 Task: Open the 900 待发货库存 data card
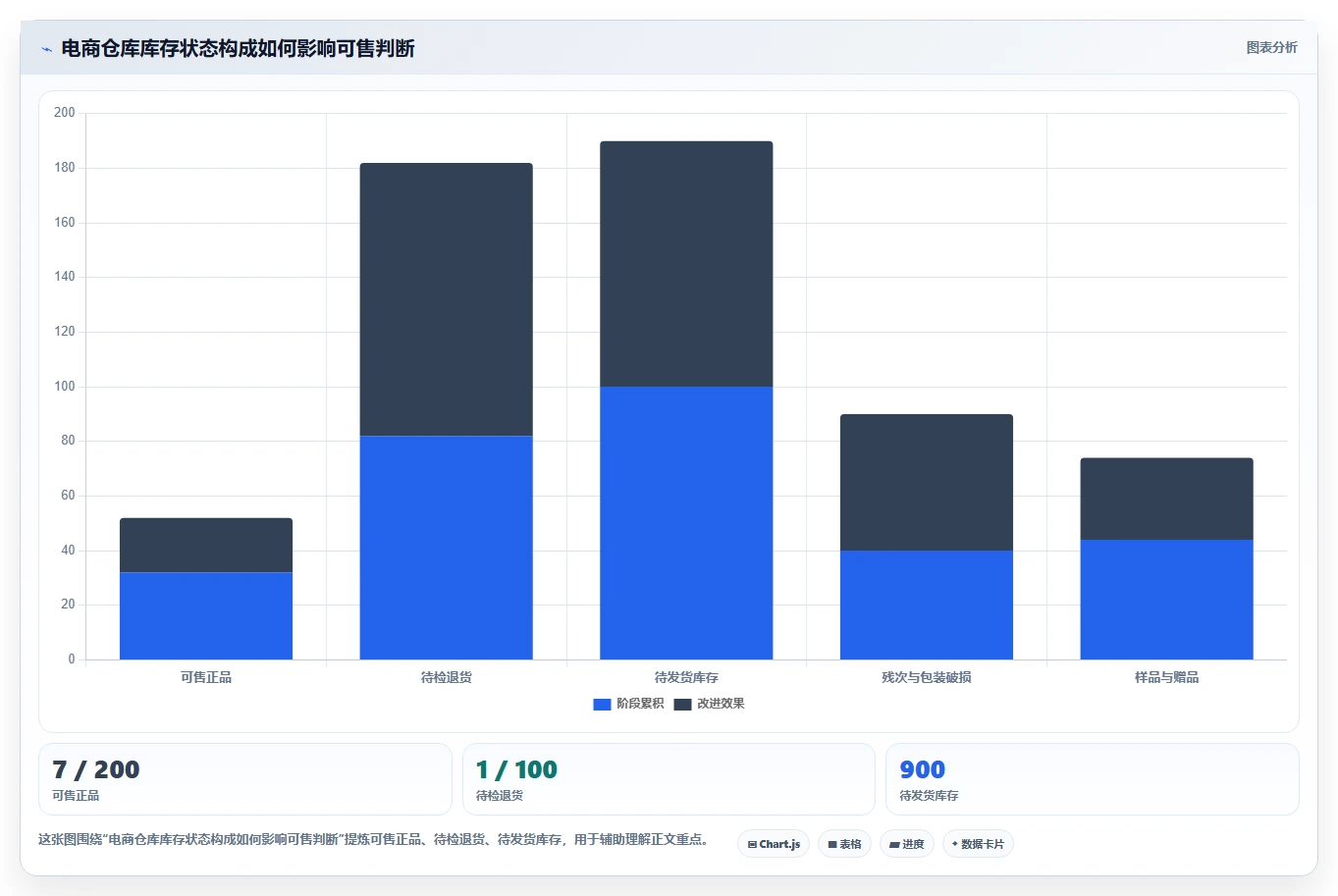(x=1093, y=779)
